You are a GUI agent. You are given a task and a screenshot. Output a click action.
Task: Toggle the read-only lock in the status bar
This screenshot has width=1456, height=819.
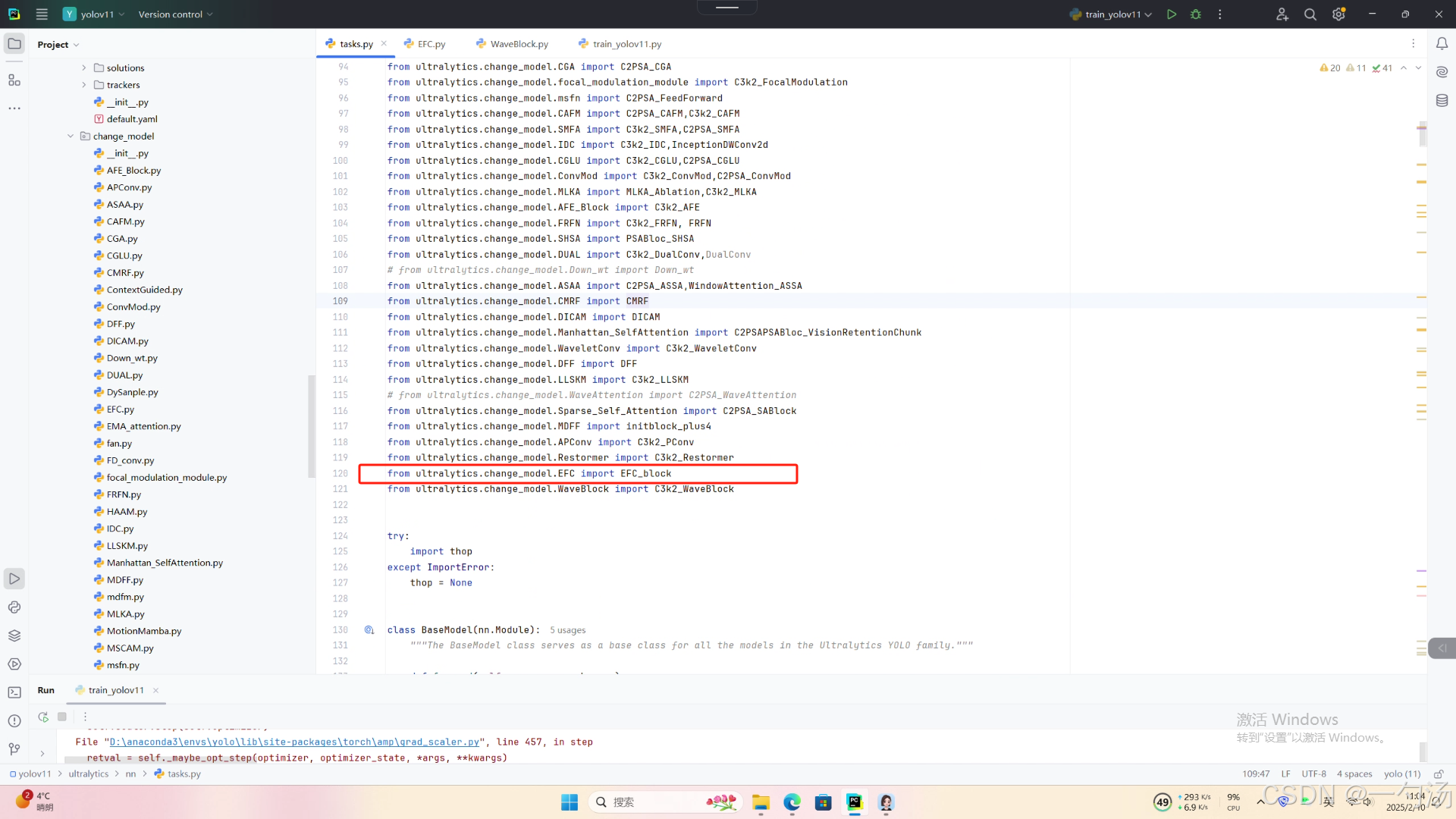point(1438,774)
